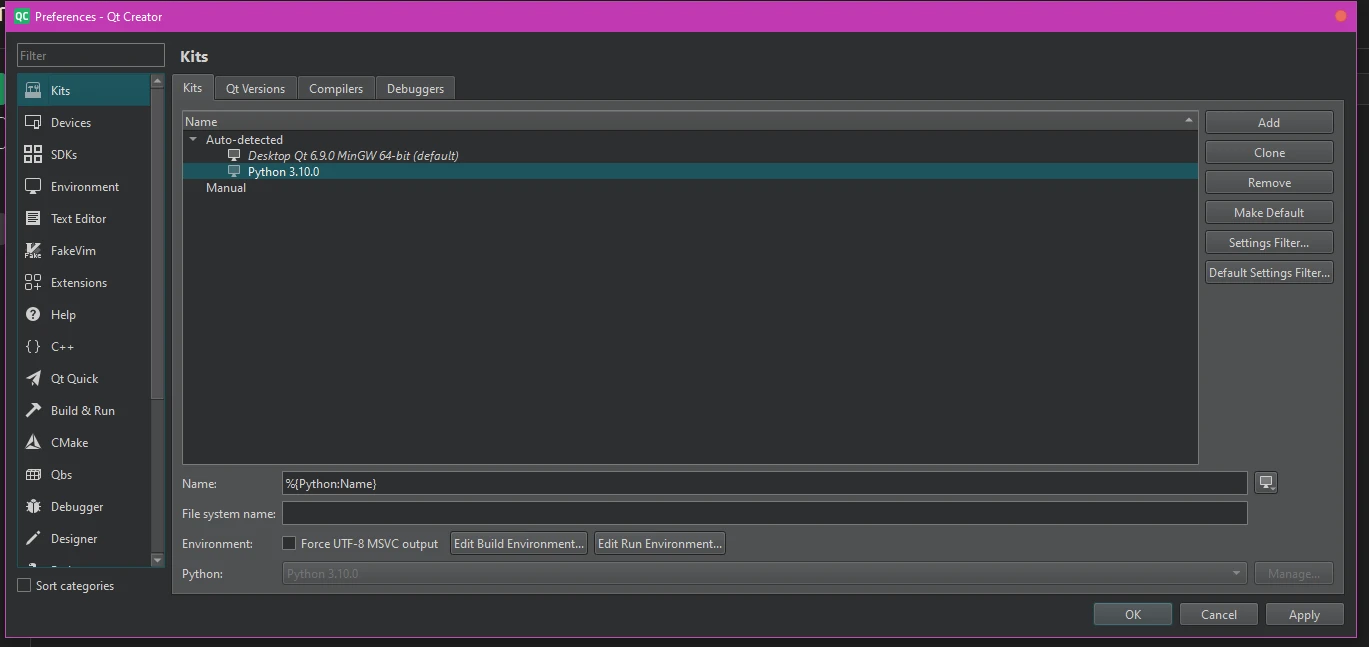The image size is (1369, 647).
Task: Click the Manage... button
Action: point(1294,573)
